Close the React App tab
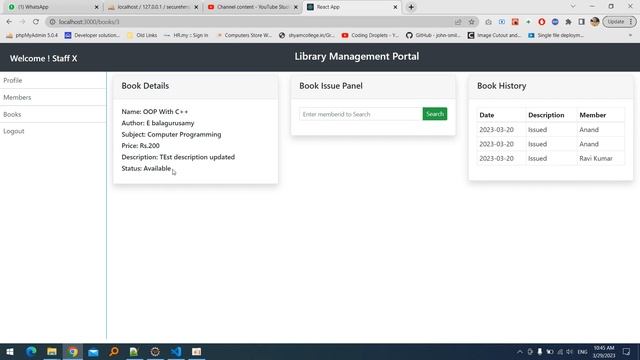This screenshot has width=640, height=360. click(x=395, y=7)
